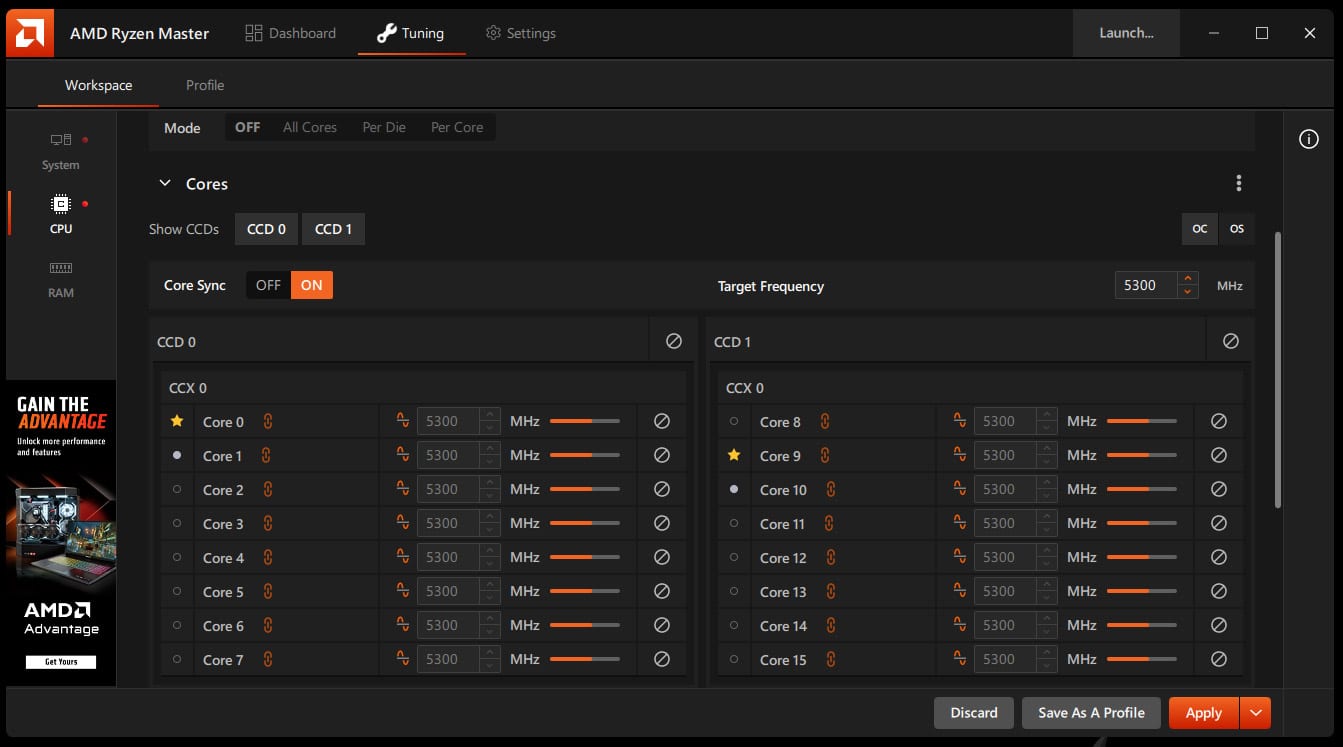Click the disable icon in CCD 1 header
1343x747 pixels.
1230,341
